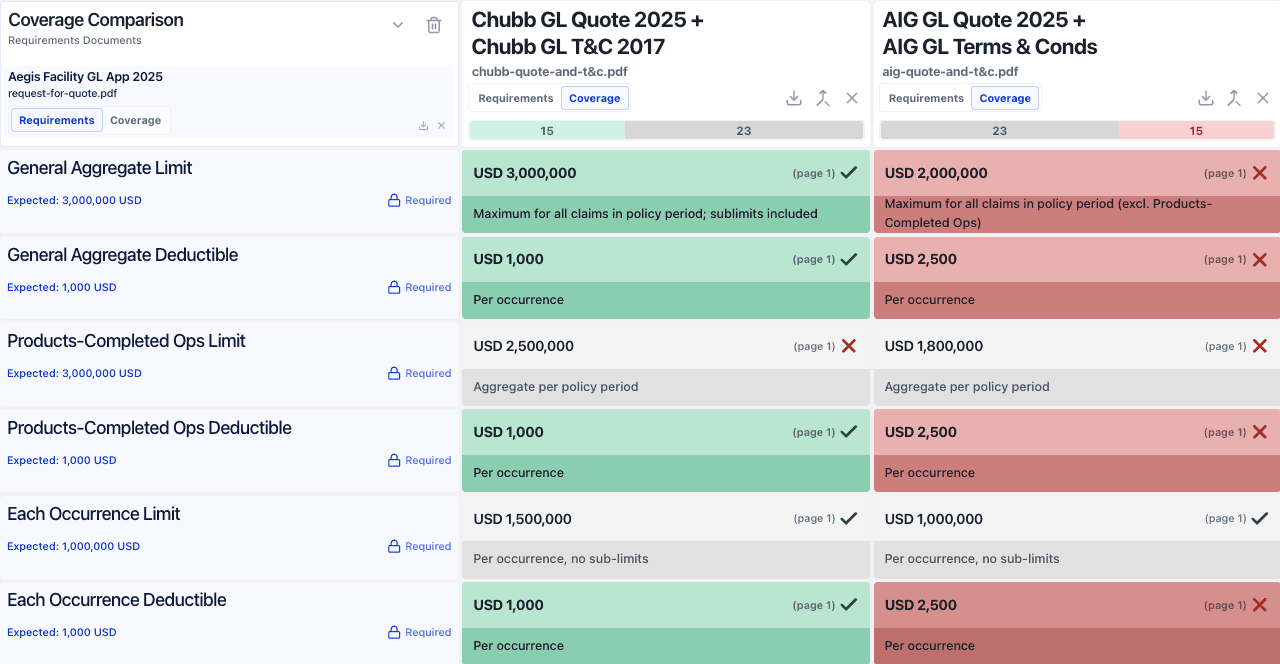Open Requirements tab in Chubb quote column
Viewport: 1280px width, 664px height.
(516, 98)
